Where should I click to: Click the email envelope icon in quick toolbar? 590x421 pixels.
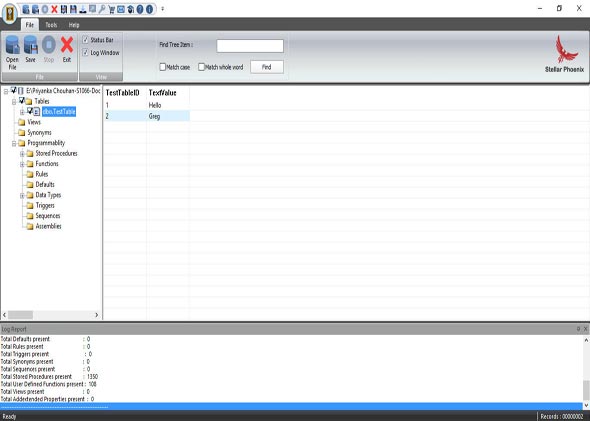click(x=121, y=9)
